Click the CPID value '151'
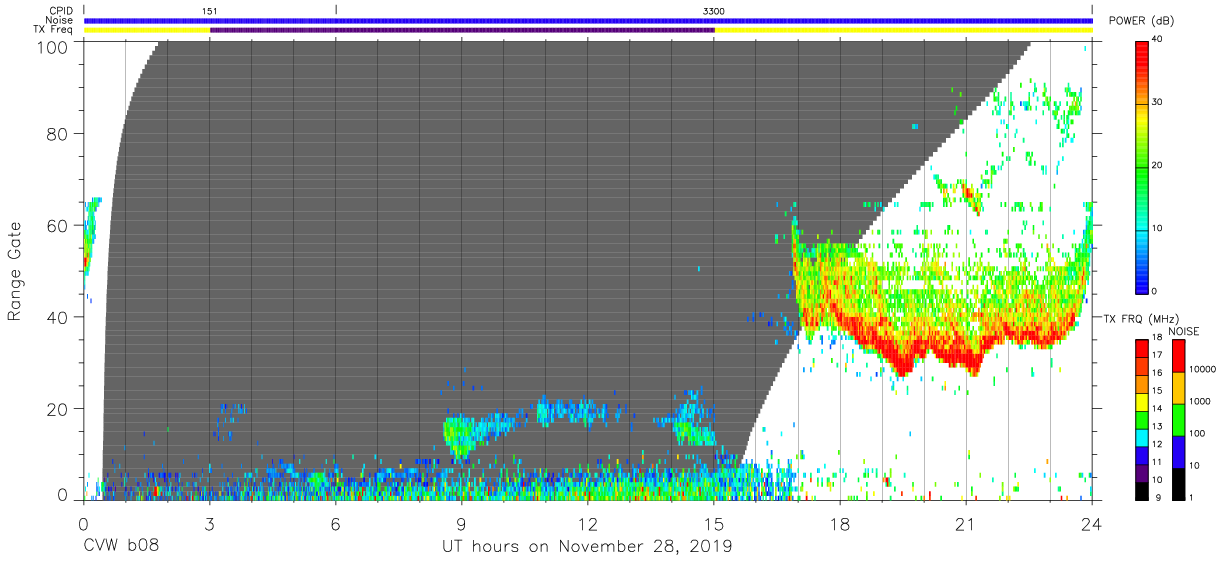The height and width of the screenshot is (567, 1228). tap(210, 11)
